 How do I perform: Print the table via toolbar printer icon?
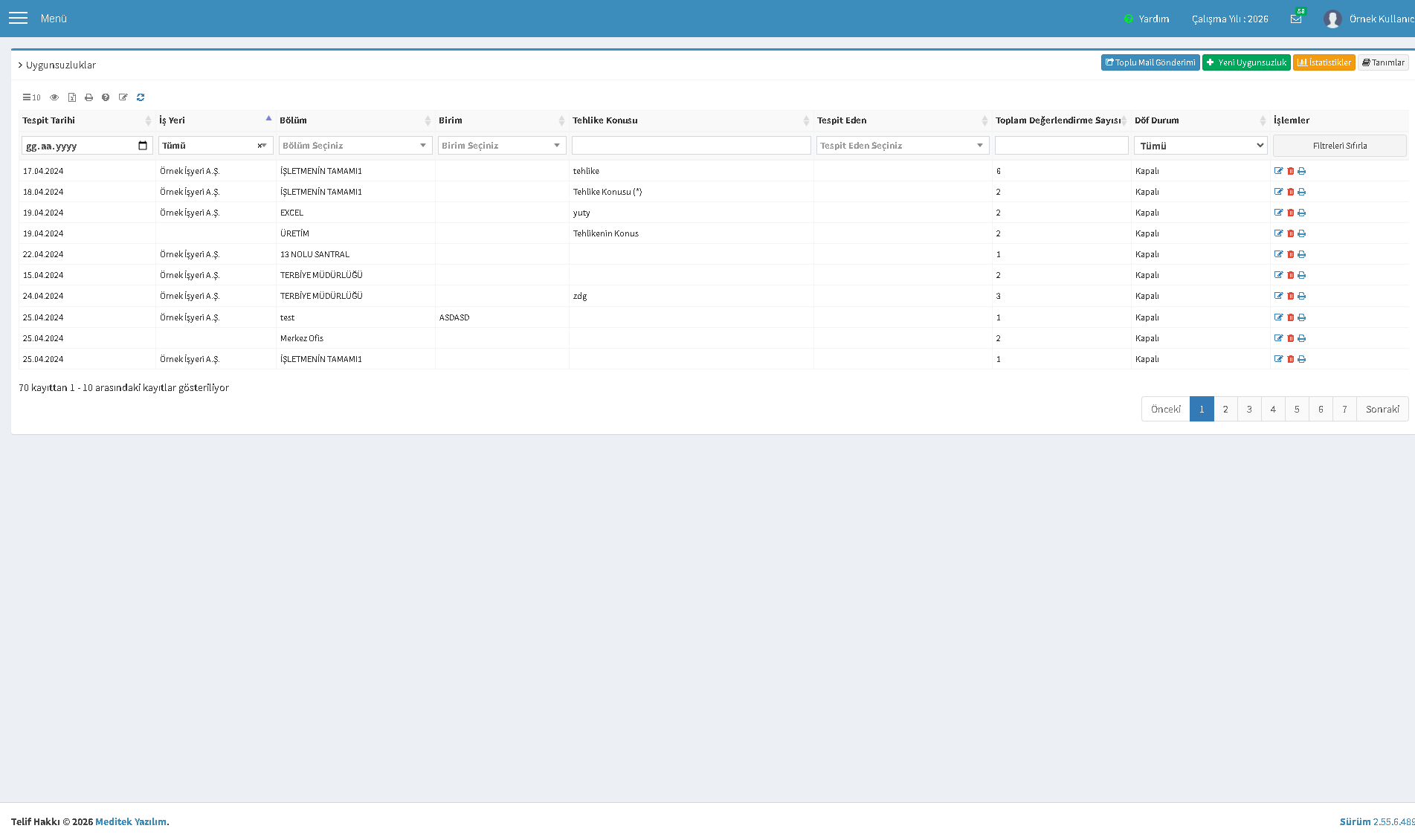pos(89,97)
